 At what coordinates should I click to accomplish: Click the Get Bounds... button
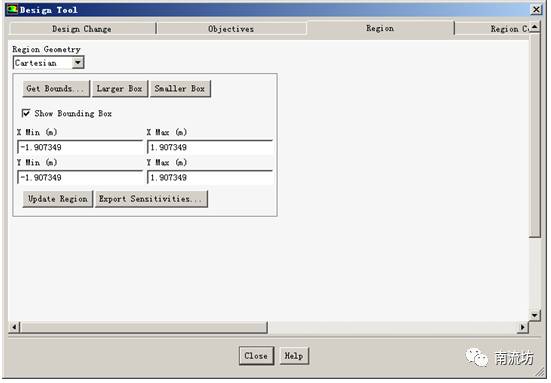click(x=56, y=89)
